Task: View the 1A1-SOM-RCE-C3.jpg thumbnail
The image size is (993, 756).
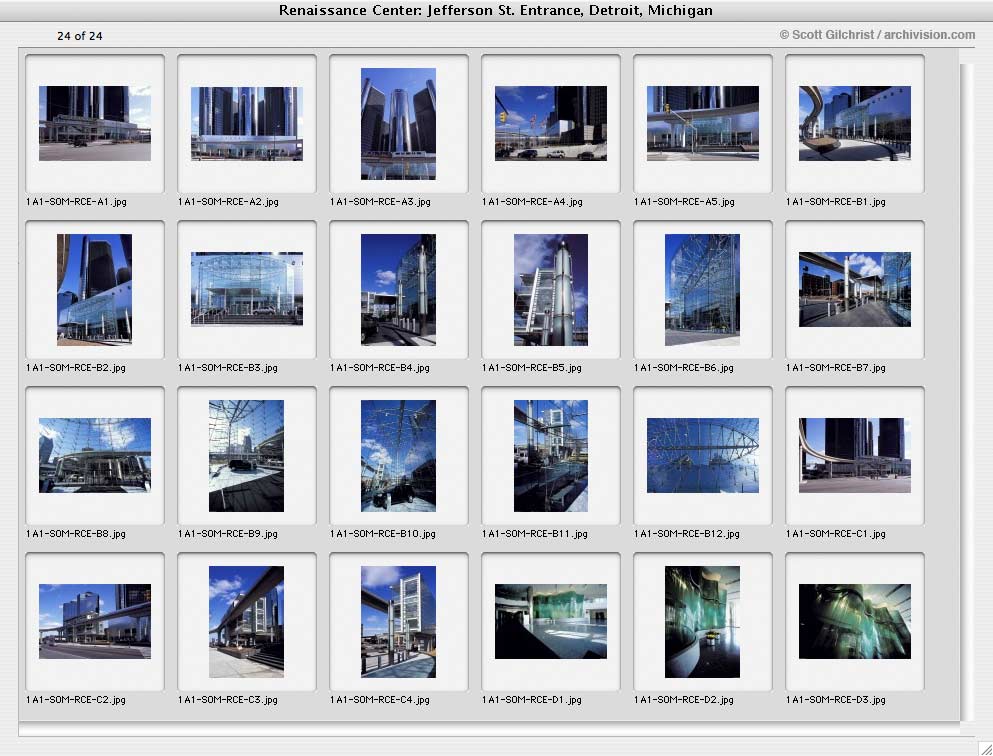Action: 246,621
